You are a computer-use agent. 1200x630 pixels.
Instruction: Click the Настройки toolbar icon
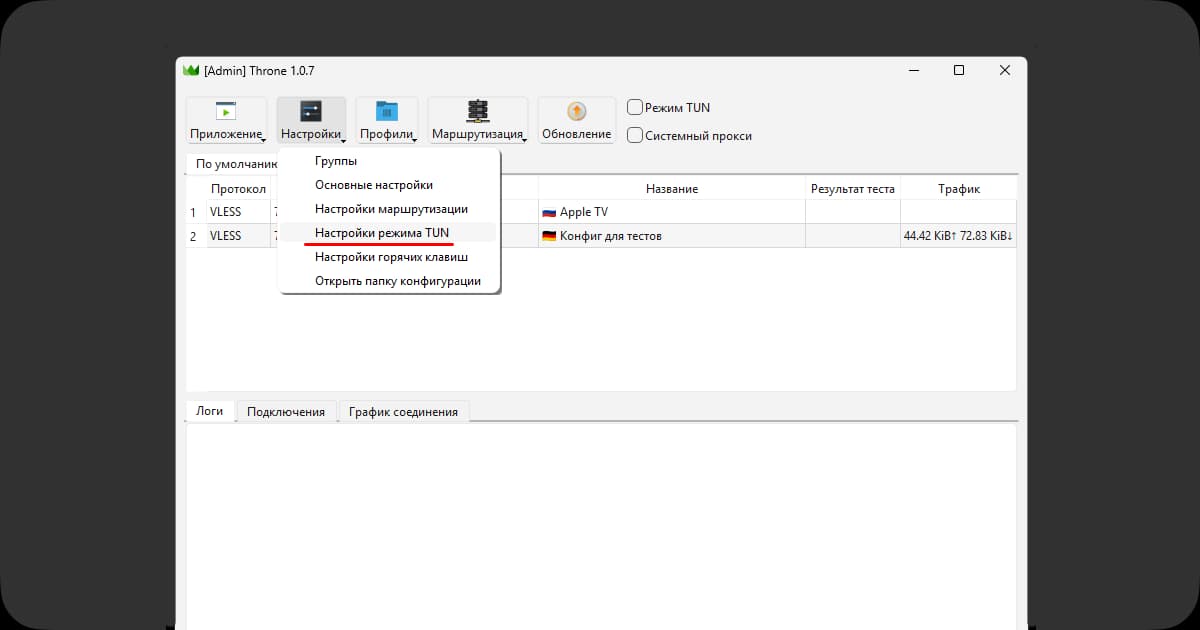(x=311, y=111)
